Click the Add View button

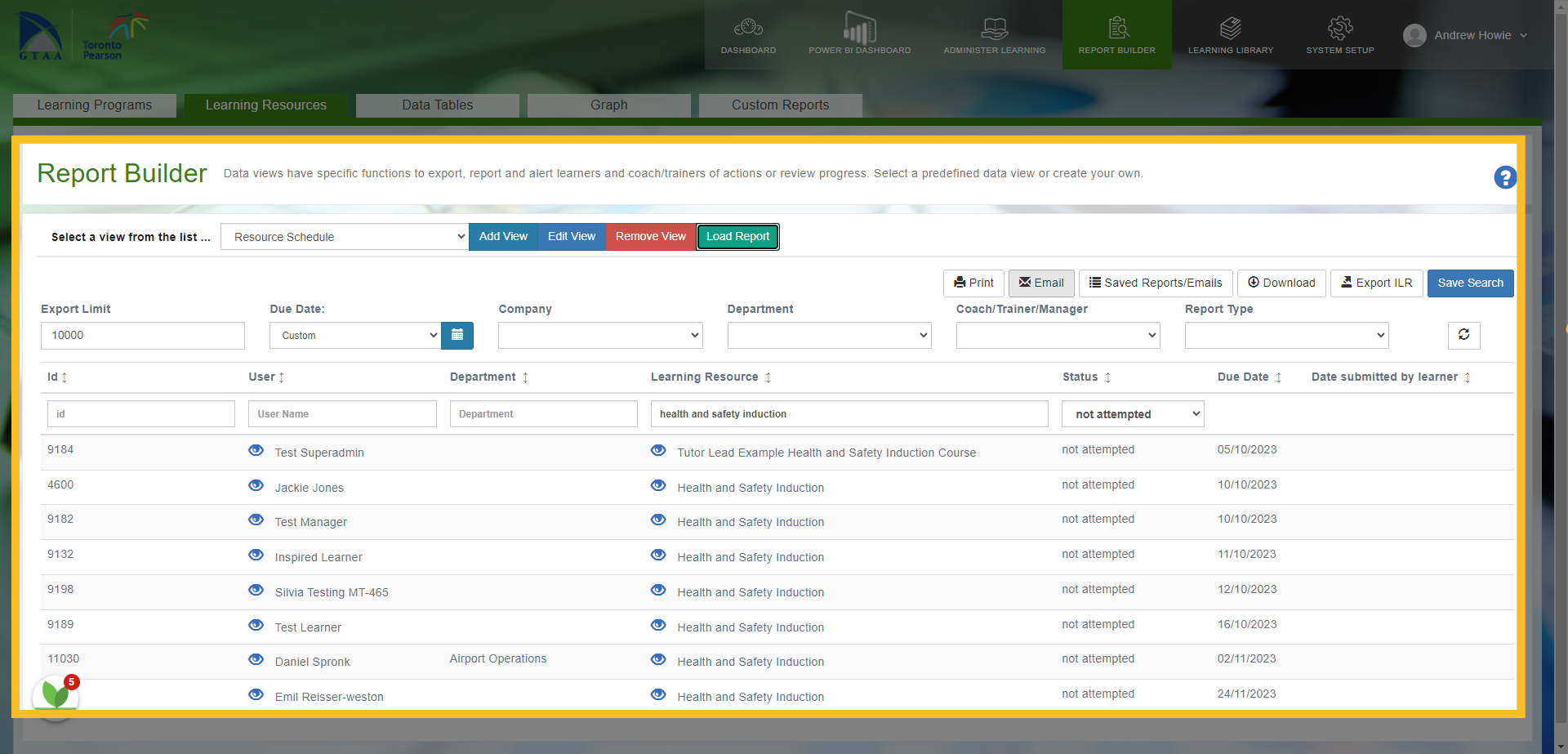point(503,237)
